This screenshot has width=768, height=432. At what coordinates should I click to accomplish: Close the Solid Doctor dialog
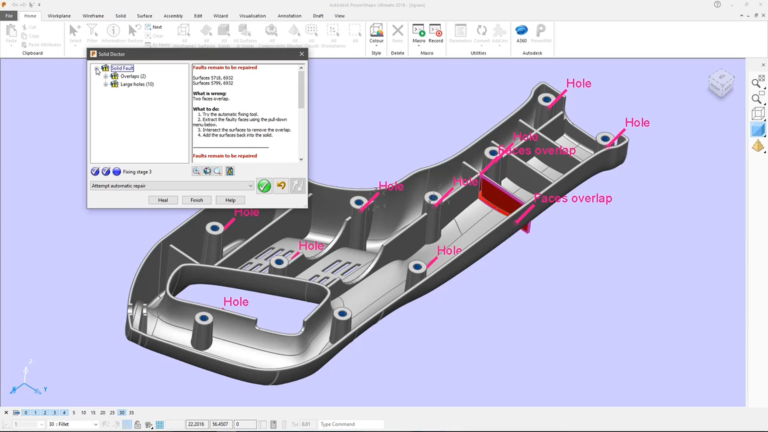coord(302,54)
